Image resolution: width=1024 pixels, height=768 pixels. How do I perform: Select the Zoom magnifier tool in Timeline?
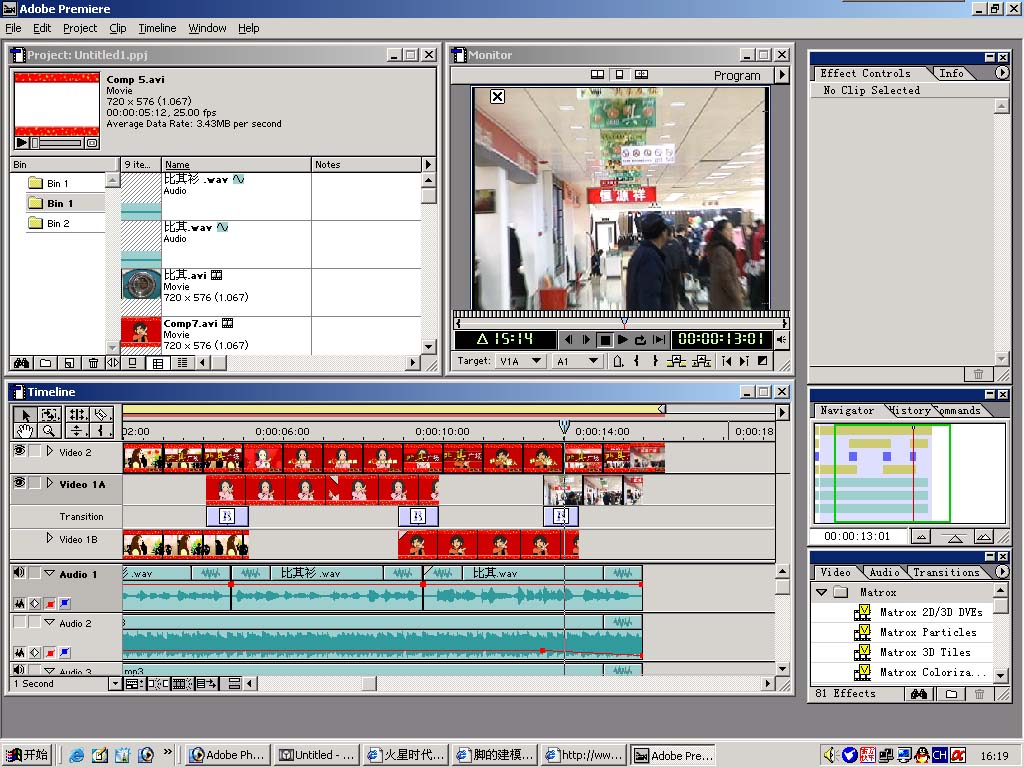click(x=50, y=430)
